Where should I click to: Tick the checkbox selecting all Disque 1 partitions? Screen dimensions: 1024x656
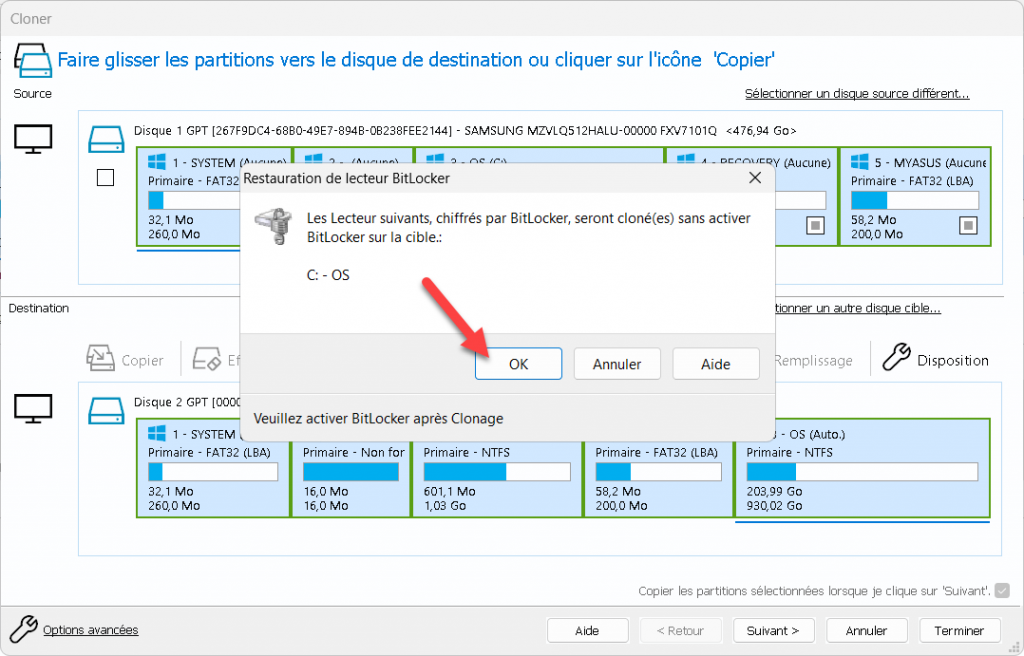pyautogui.click(x=105, y=177)
